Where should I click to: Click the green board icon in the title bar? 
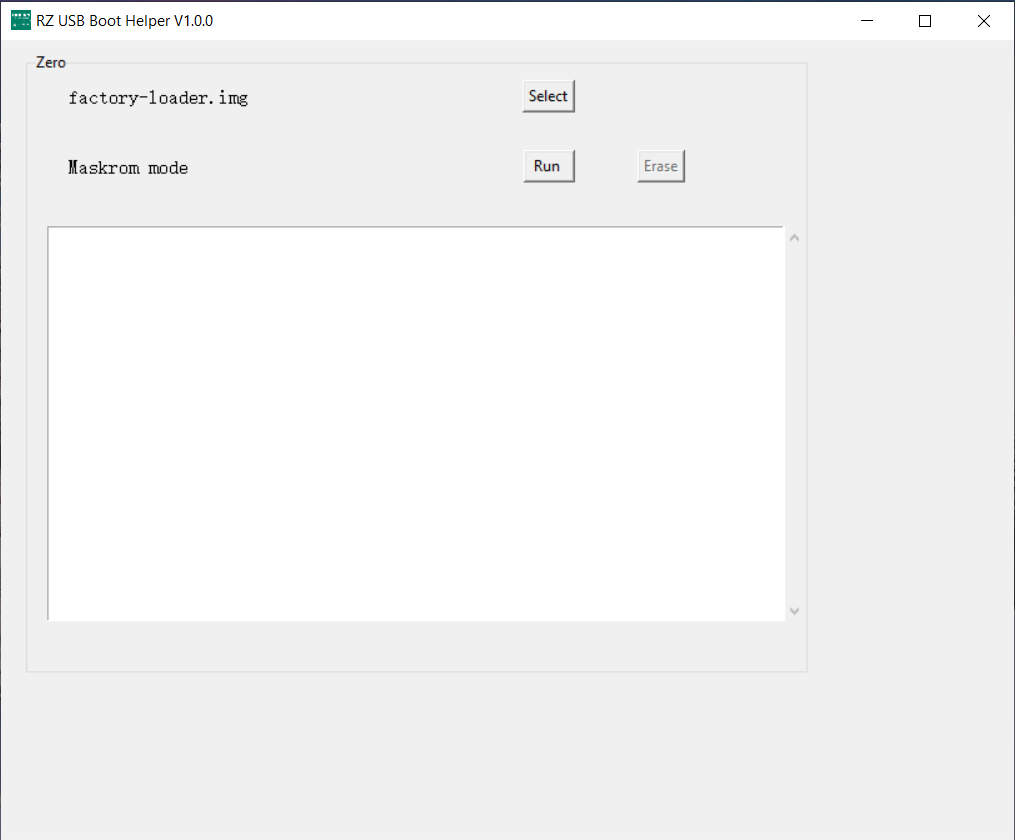[x=20, y=19]
